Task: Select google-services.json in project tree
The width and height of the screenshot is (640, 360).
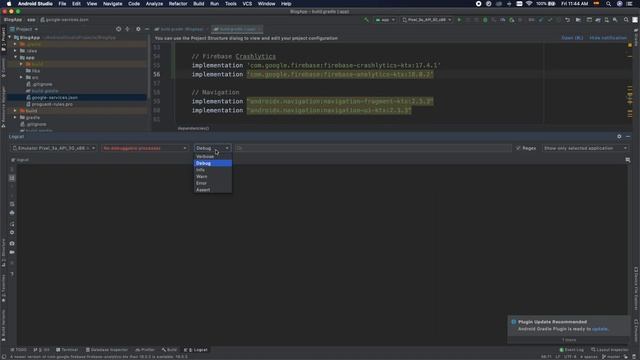Action: pos(55,98)
